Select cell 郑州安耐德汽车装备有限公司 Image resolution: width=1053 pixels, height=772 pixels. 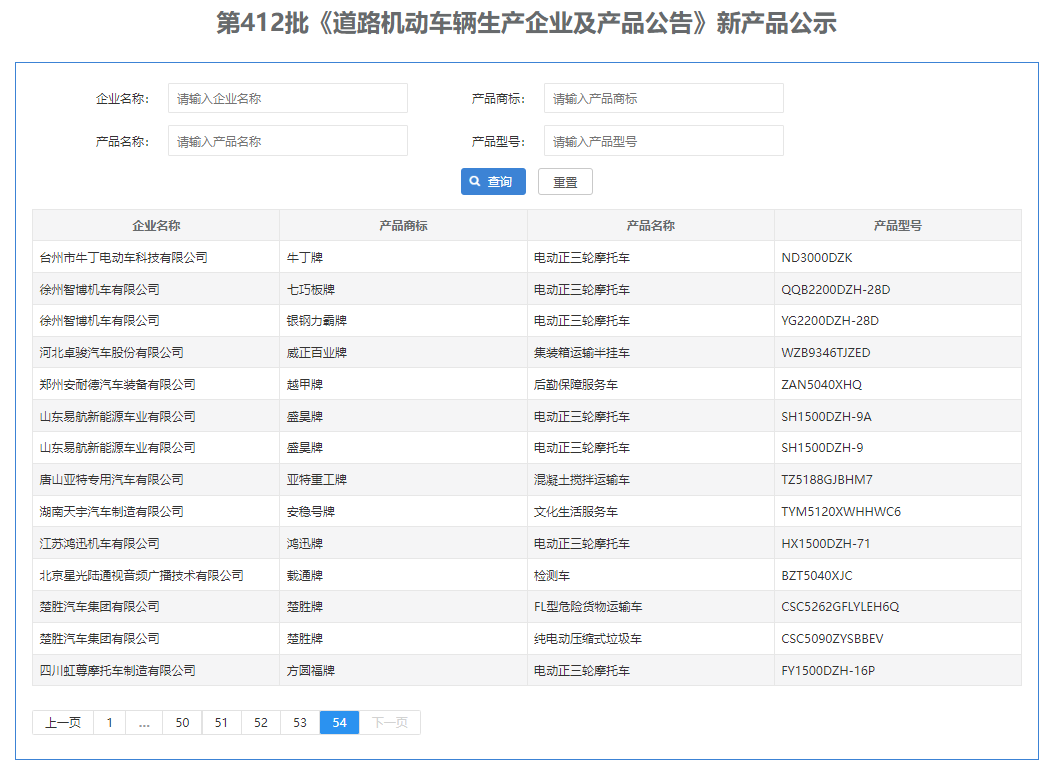pyautogui.click(x=156, y=385)
